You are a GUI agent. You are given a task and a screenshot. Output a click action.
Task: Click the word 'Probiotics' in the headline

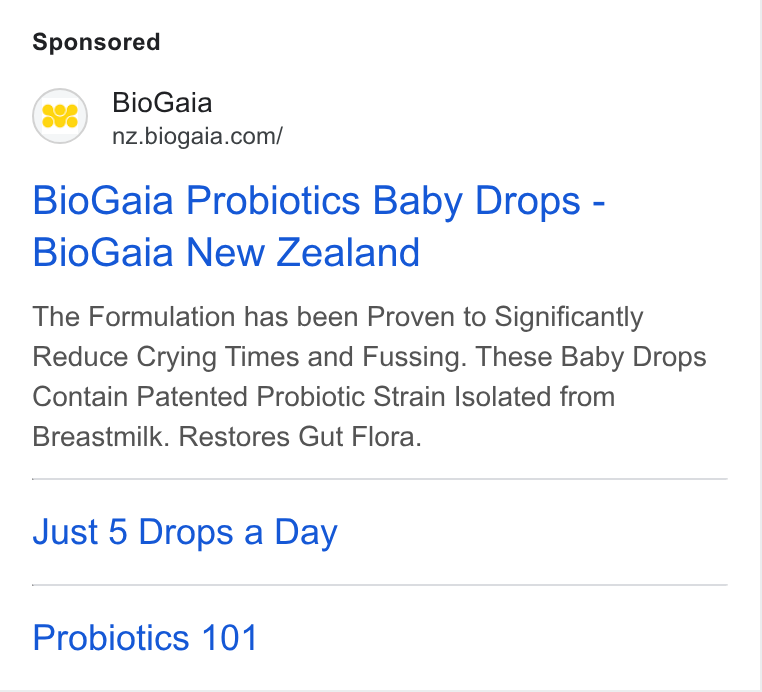tap(273, 200)
